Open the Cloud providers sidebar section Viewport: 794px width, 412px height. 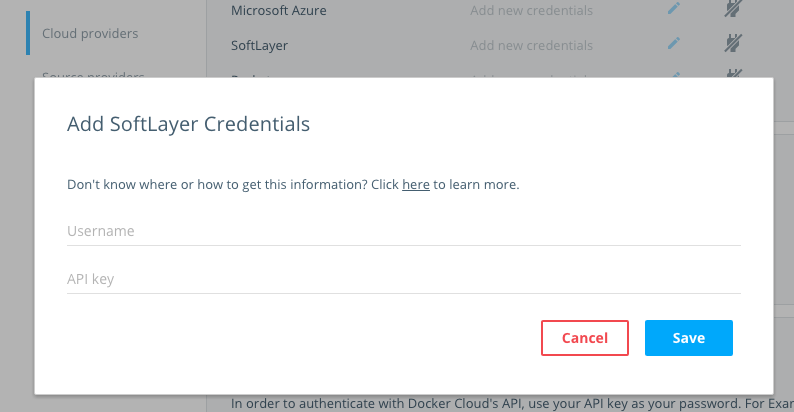tap(90, 34)
